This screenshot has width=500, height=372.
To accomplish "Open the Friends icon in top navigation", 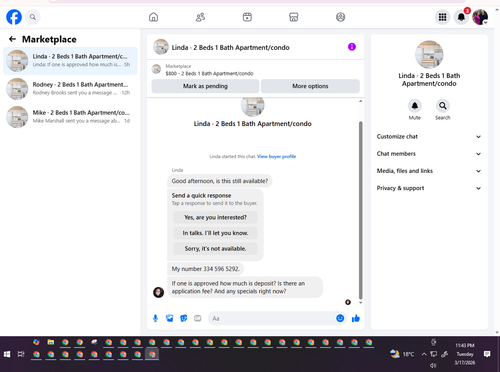I will pyautogui.click(x=200, y=17).
